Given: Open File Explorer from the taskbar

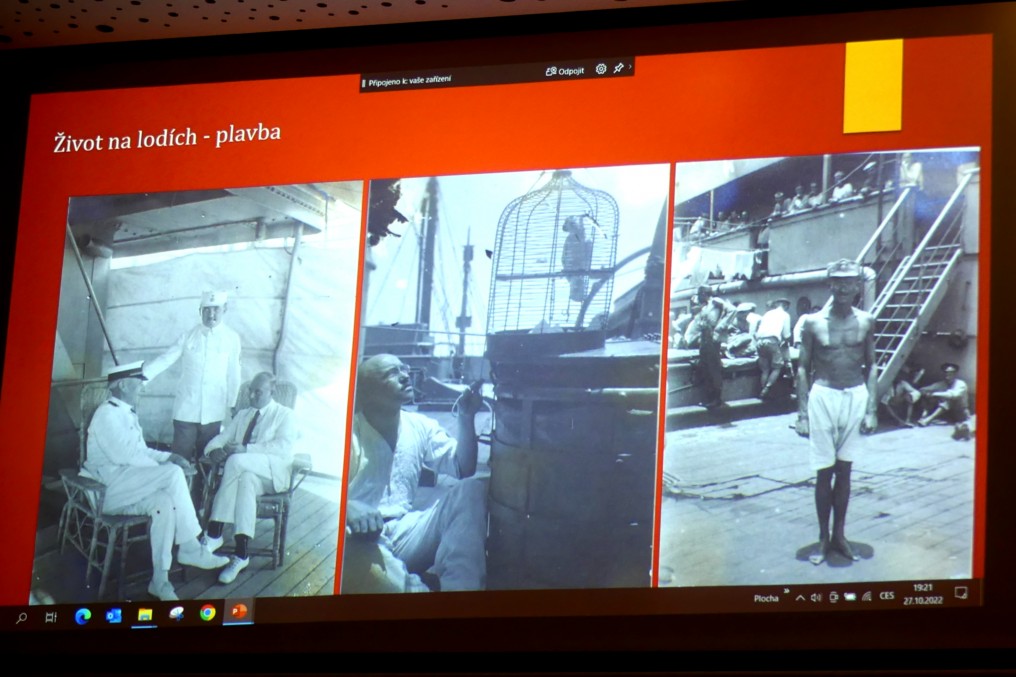Looking at the screenshot, I should 144,614.
